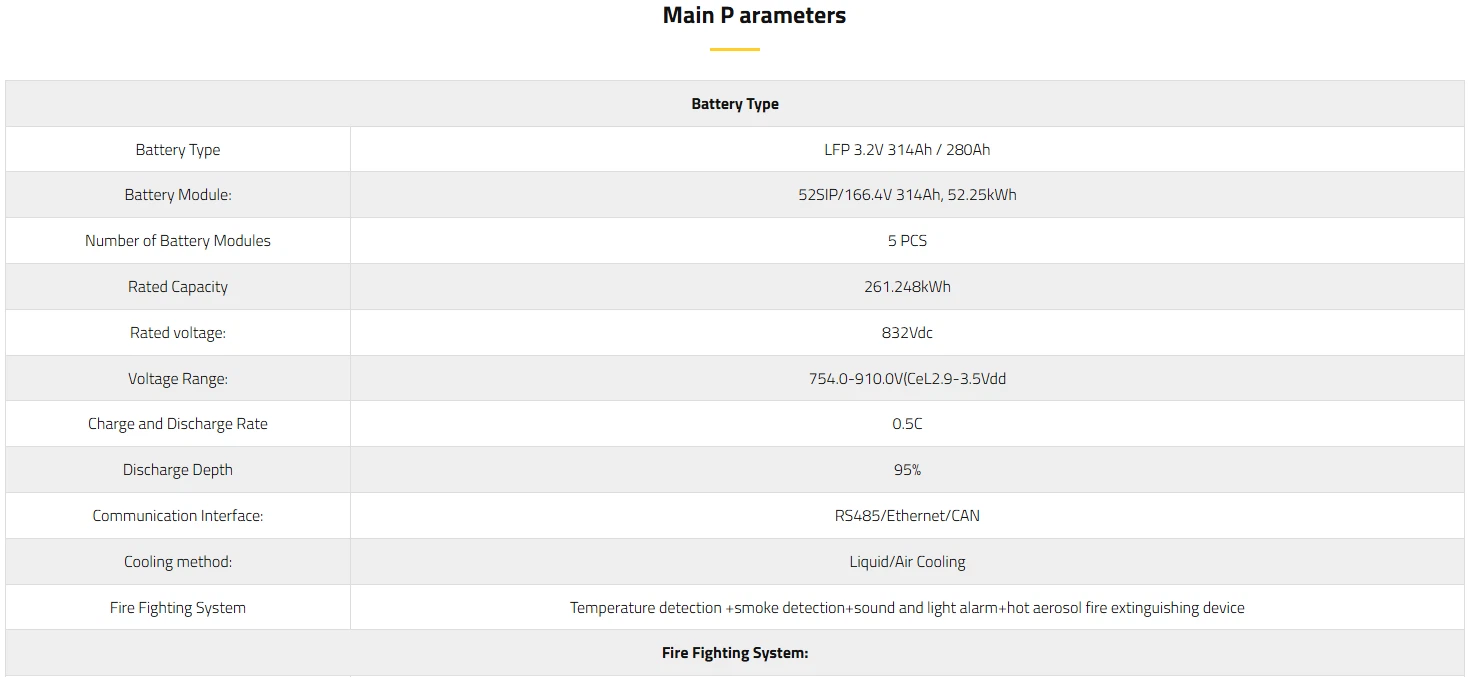
Task: Click the Number of Battery Modules label
Action: [178, 241]
